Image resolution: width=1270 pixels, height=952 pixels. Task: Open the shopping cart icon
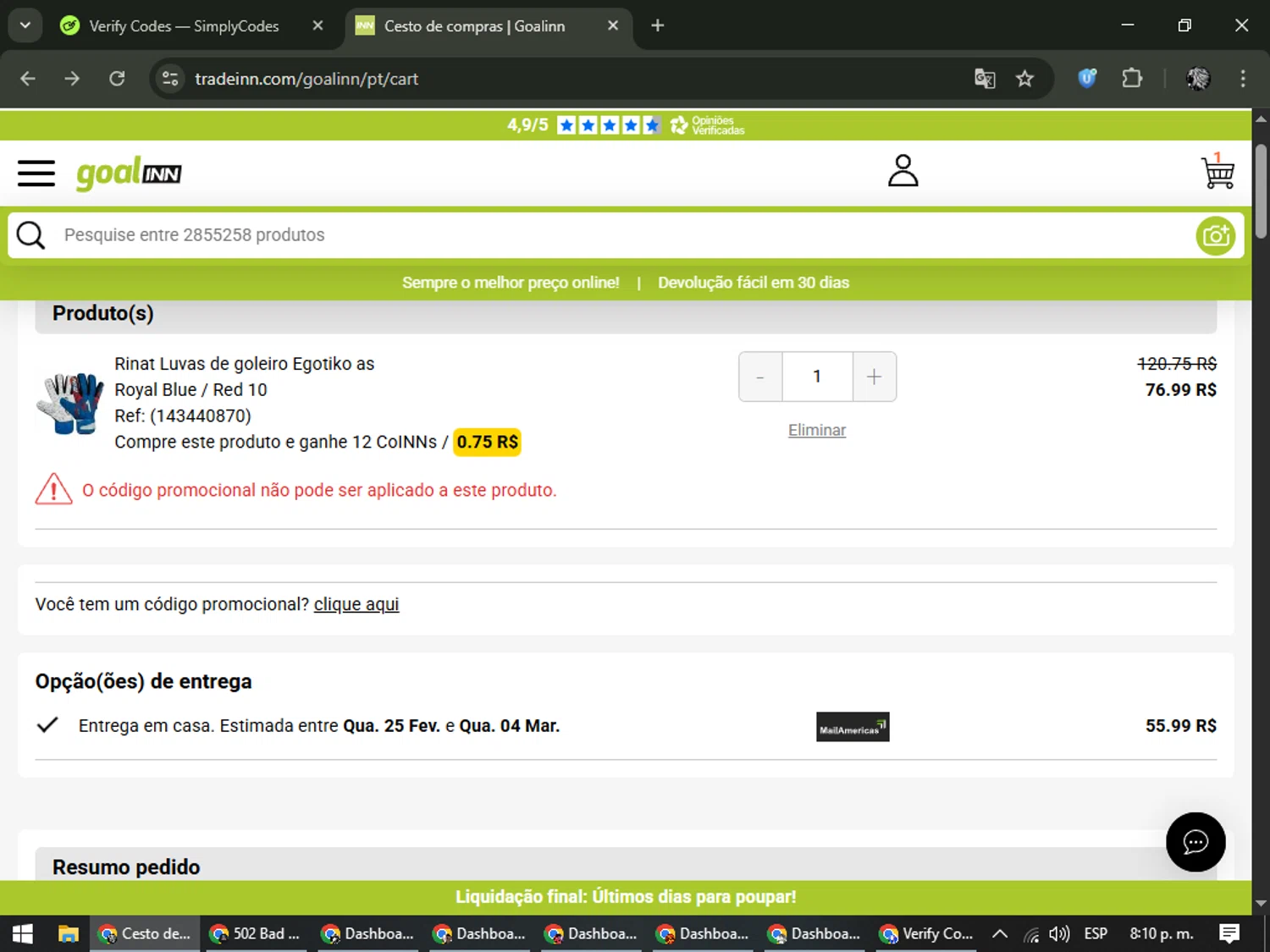pos(1218,171)
